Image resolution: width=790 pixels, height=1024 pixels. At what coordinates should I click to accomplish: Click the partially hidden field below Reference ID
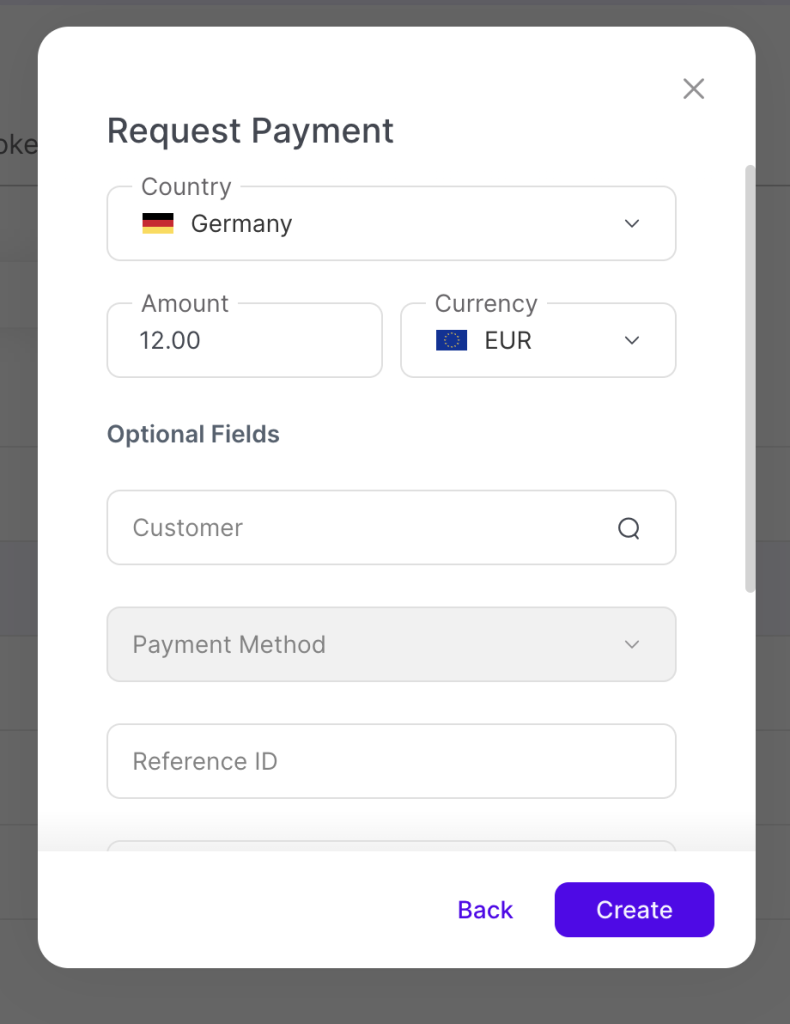[391, 846]
